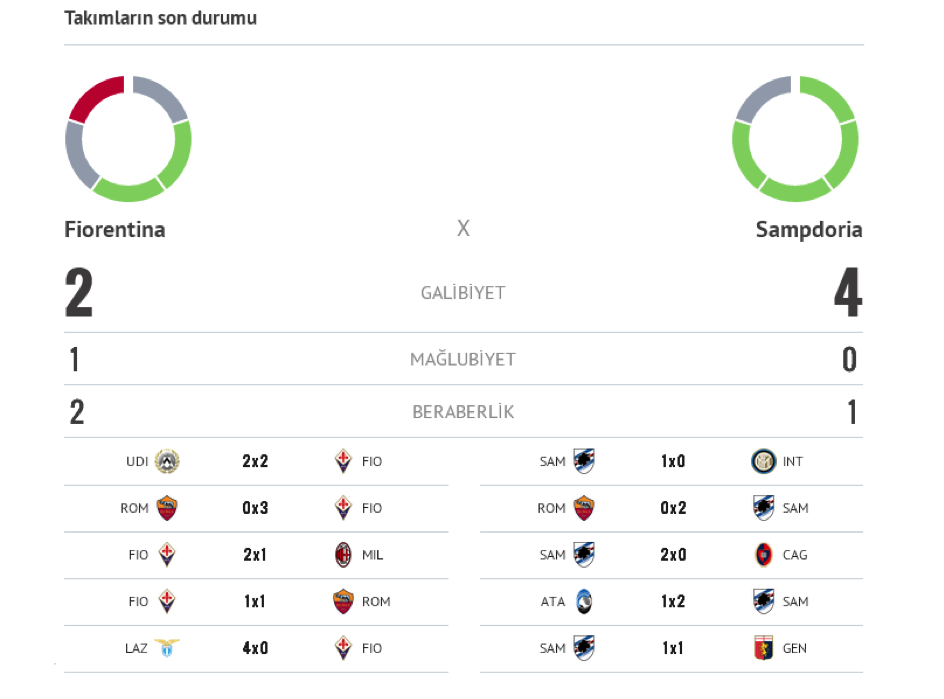Click Fiorentina crest in 2x1 Milan match
This screenshot has height=699, width=944.
[x=167, y=555]
